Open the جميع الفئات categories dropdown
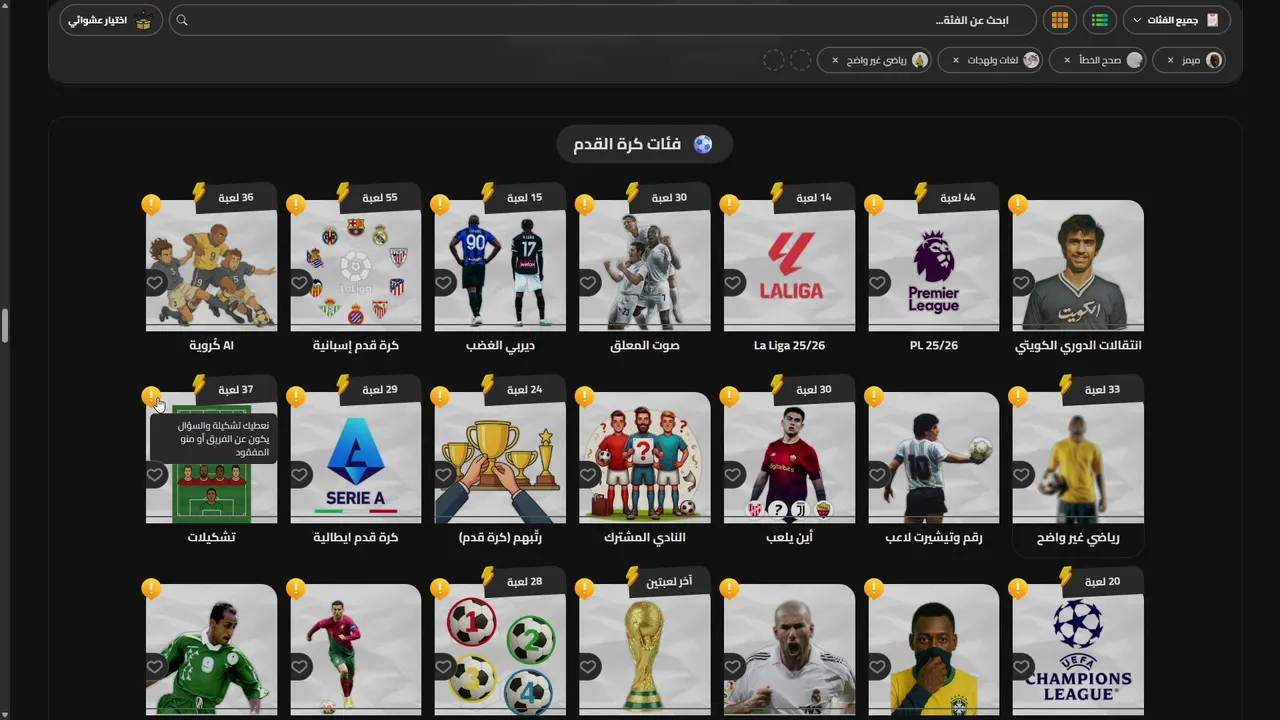The width and height of the screenshot is (1280, 720). (1177, 20)
